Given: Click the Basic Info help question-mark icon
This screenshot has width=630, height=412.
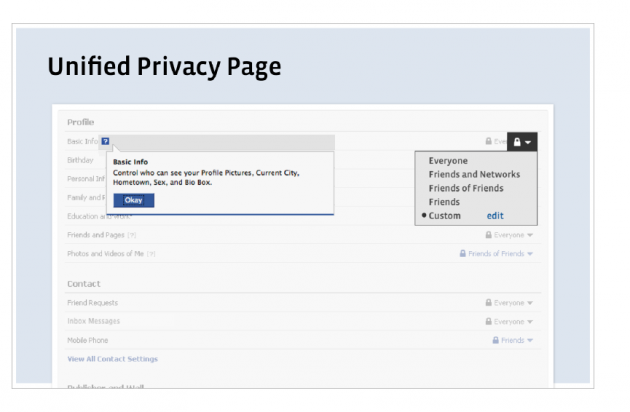Looking at the screenshot, I should 105,142.
